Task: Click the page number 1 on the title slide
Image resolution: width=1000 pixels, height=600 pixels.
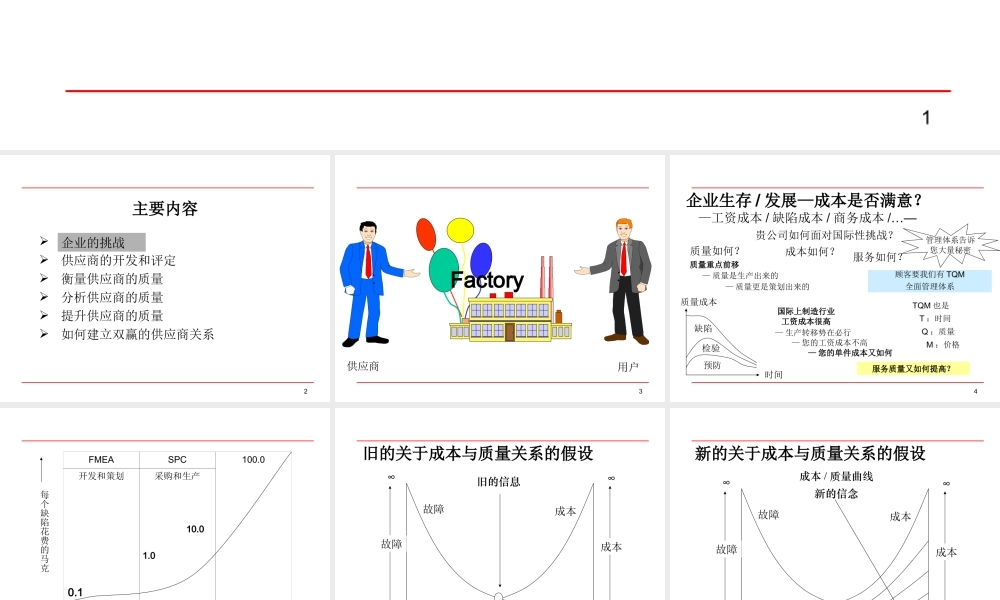Action: coord(924,118)
